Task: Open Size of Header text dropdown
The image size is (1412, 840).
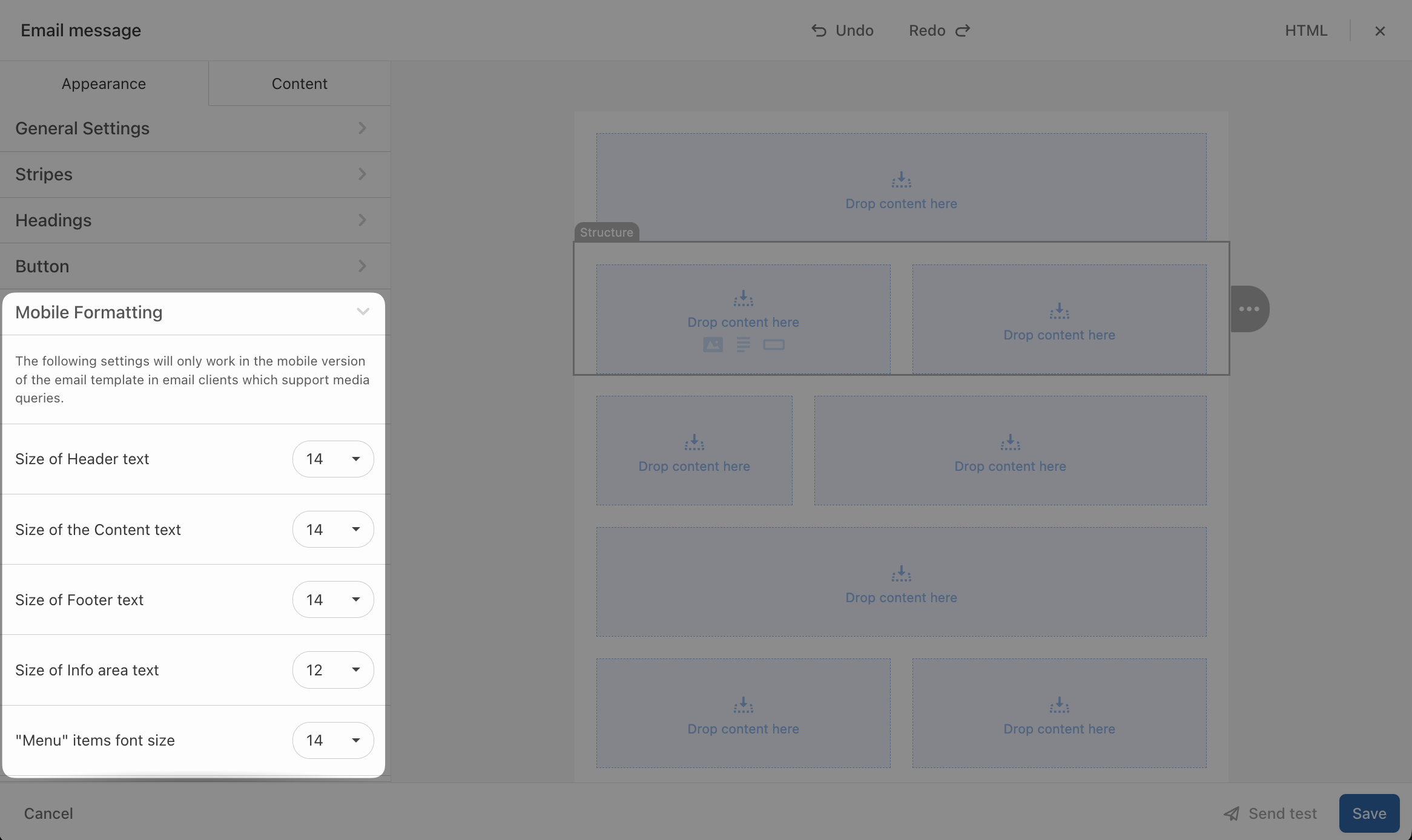Action: tap(333, 459)
